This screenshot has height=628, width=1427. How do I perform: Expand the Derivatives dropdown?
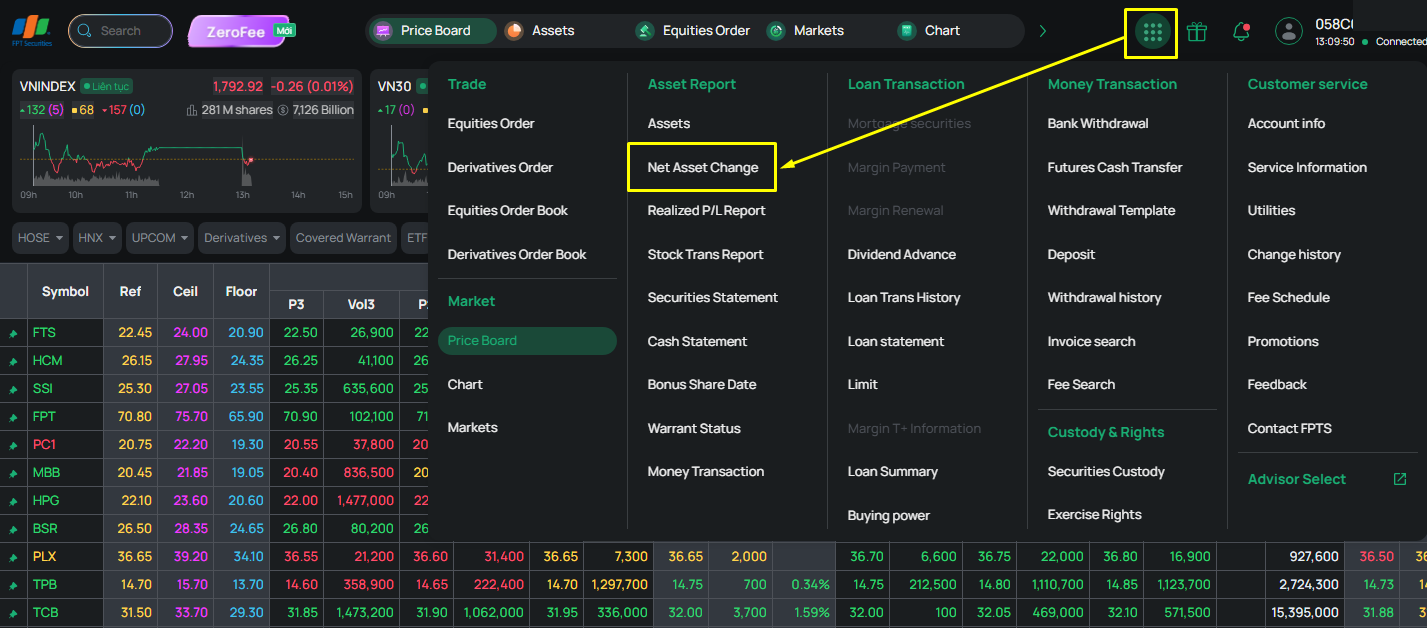tap(243, 238)
